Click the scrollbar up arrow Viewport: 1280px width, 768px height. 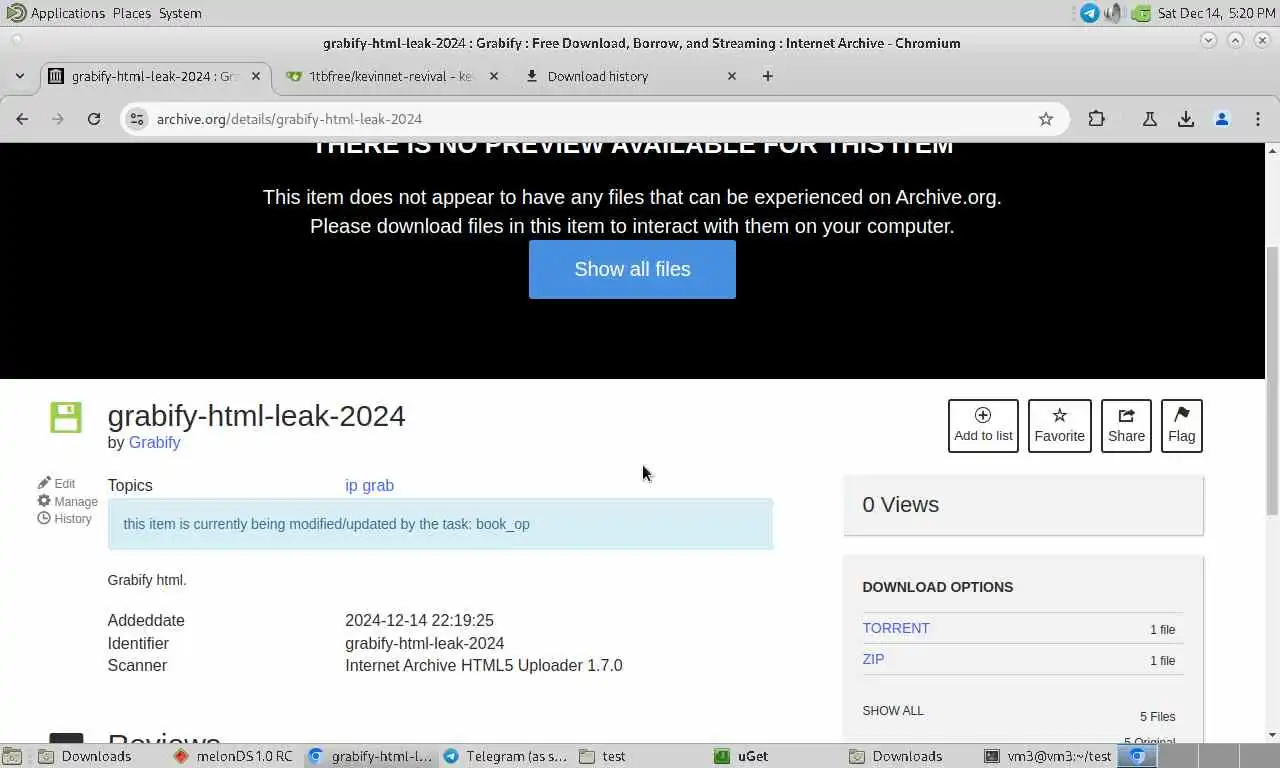(x=1272, y=150)
